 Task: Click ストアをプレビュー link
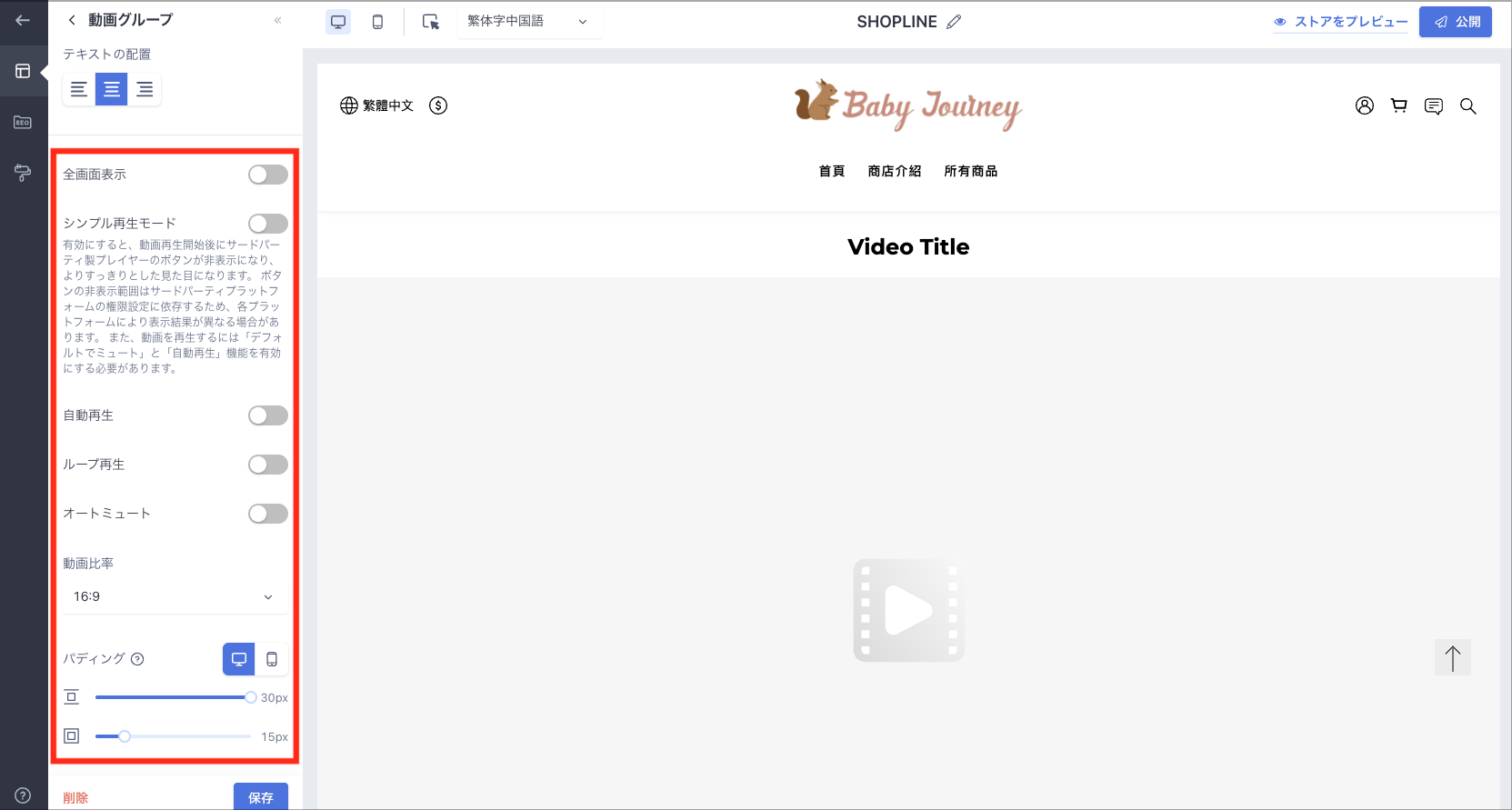click(1340, 22)
